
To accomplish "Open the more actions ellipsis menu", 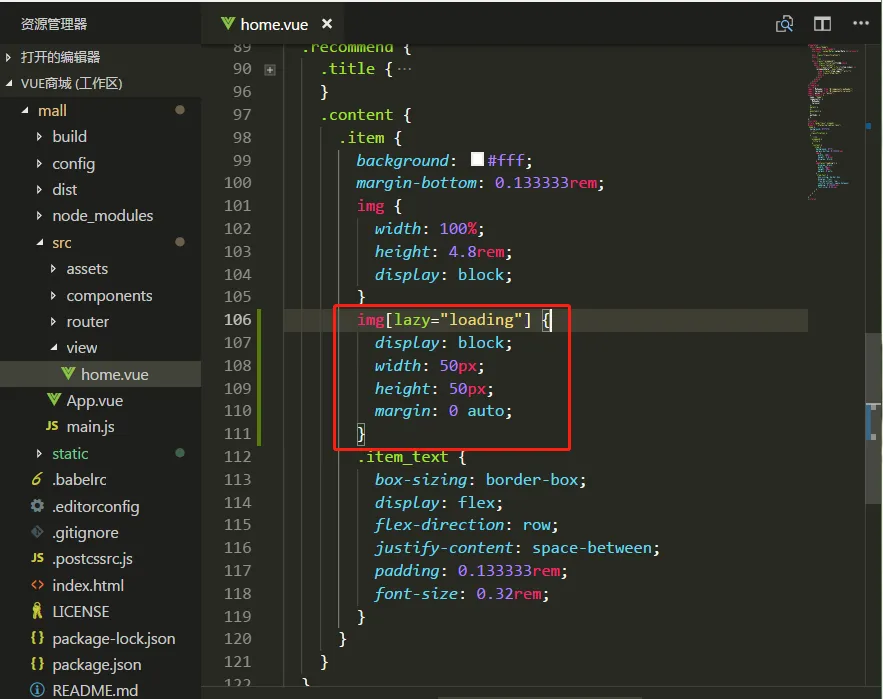I will (860, 24).
